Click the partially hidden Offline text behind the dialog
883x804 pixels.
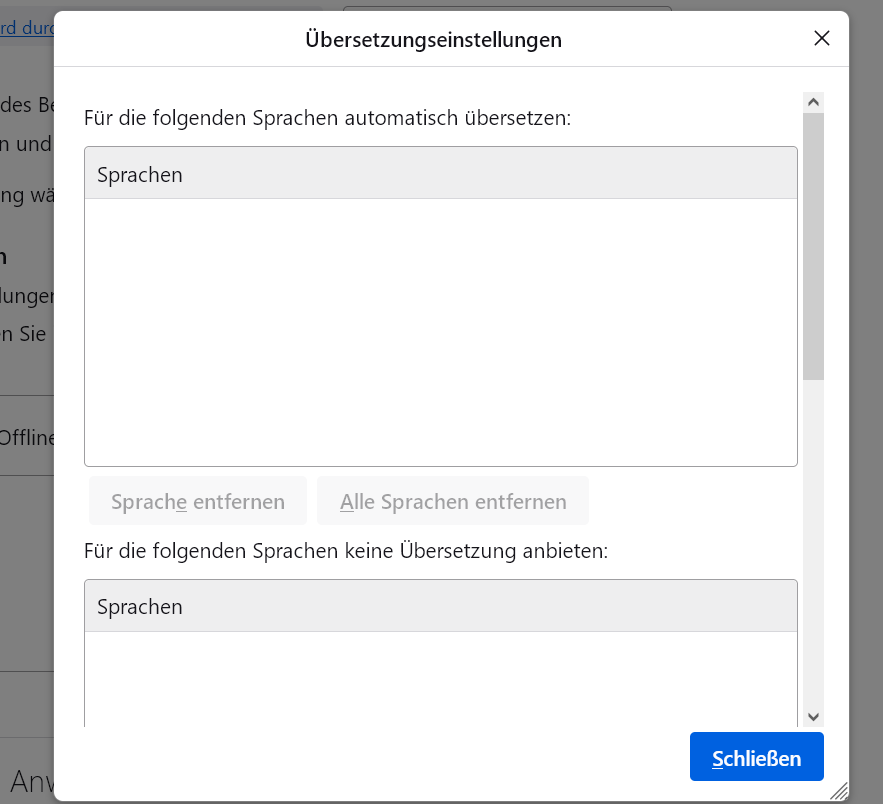click(x=26, y=437)
